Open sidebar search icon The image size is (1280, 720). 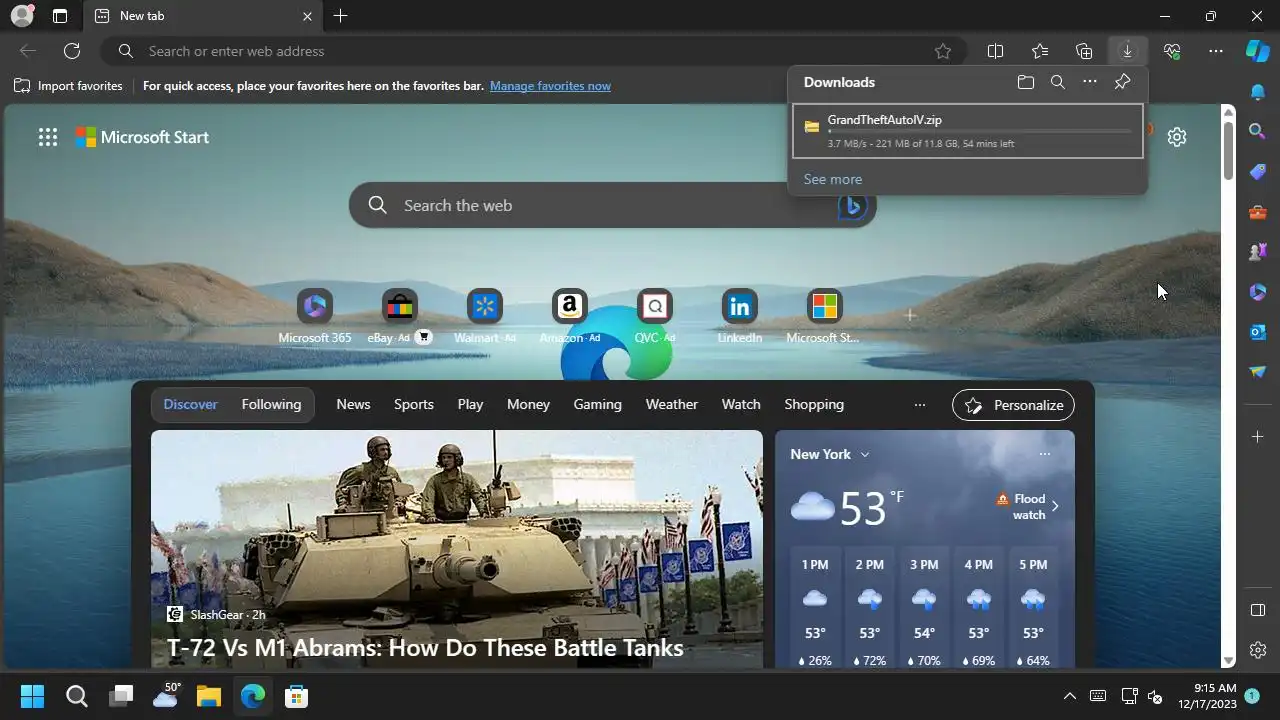coord(1258,131)
